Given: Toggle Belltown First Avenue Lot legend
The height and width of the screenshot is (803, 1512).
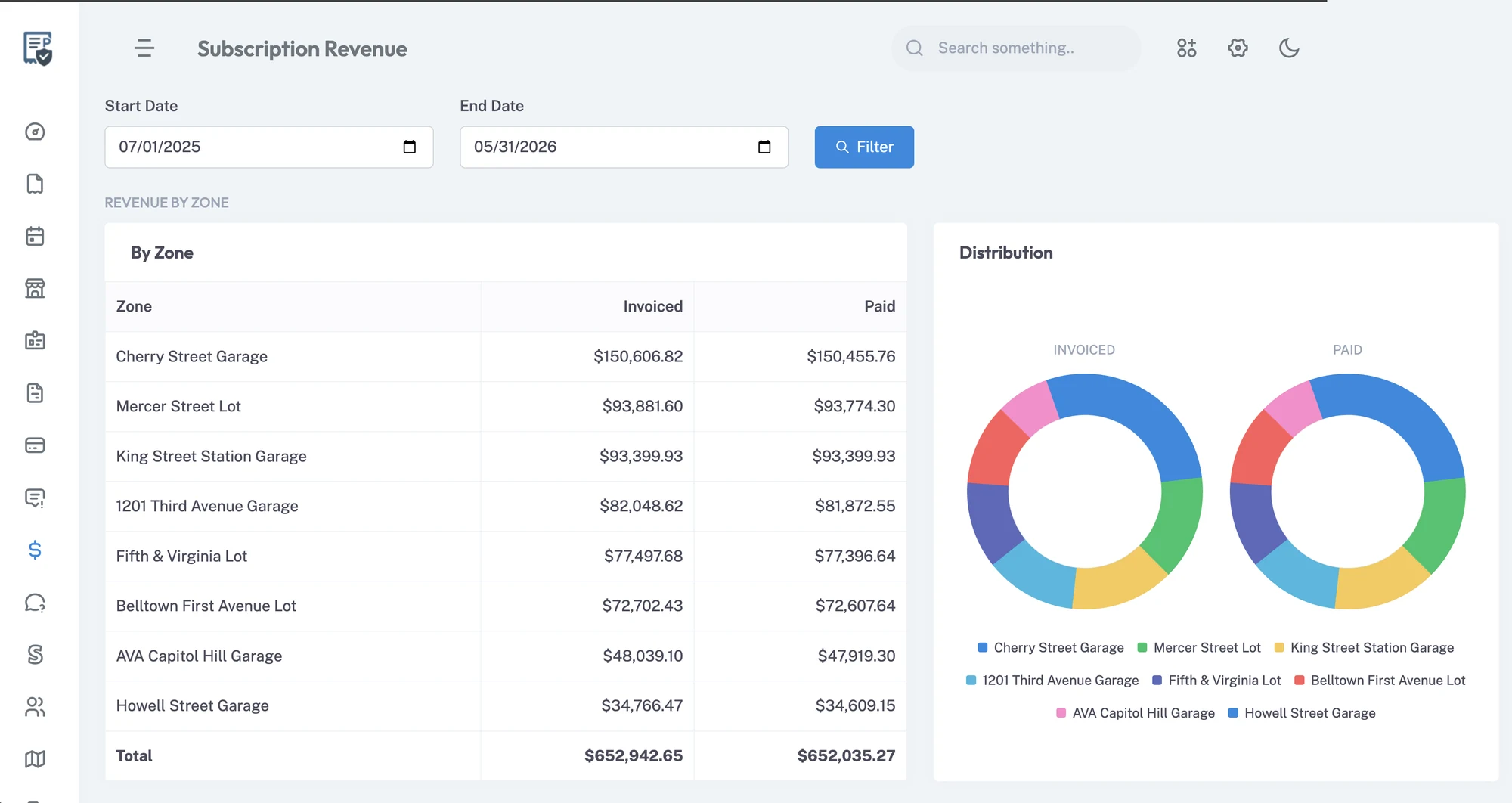Looking at the screenshot, I should (x=1380, y=681).
